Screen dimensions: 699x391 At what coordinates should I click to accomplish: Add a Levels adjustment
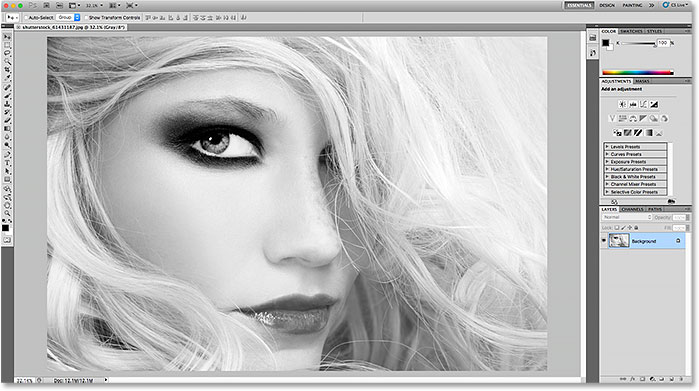tap(633, 104)
